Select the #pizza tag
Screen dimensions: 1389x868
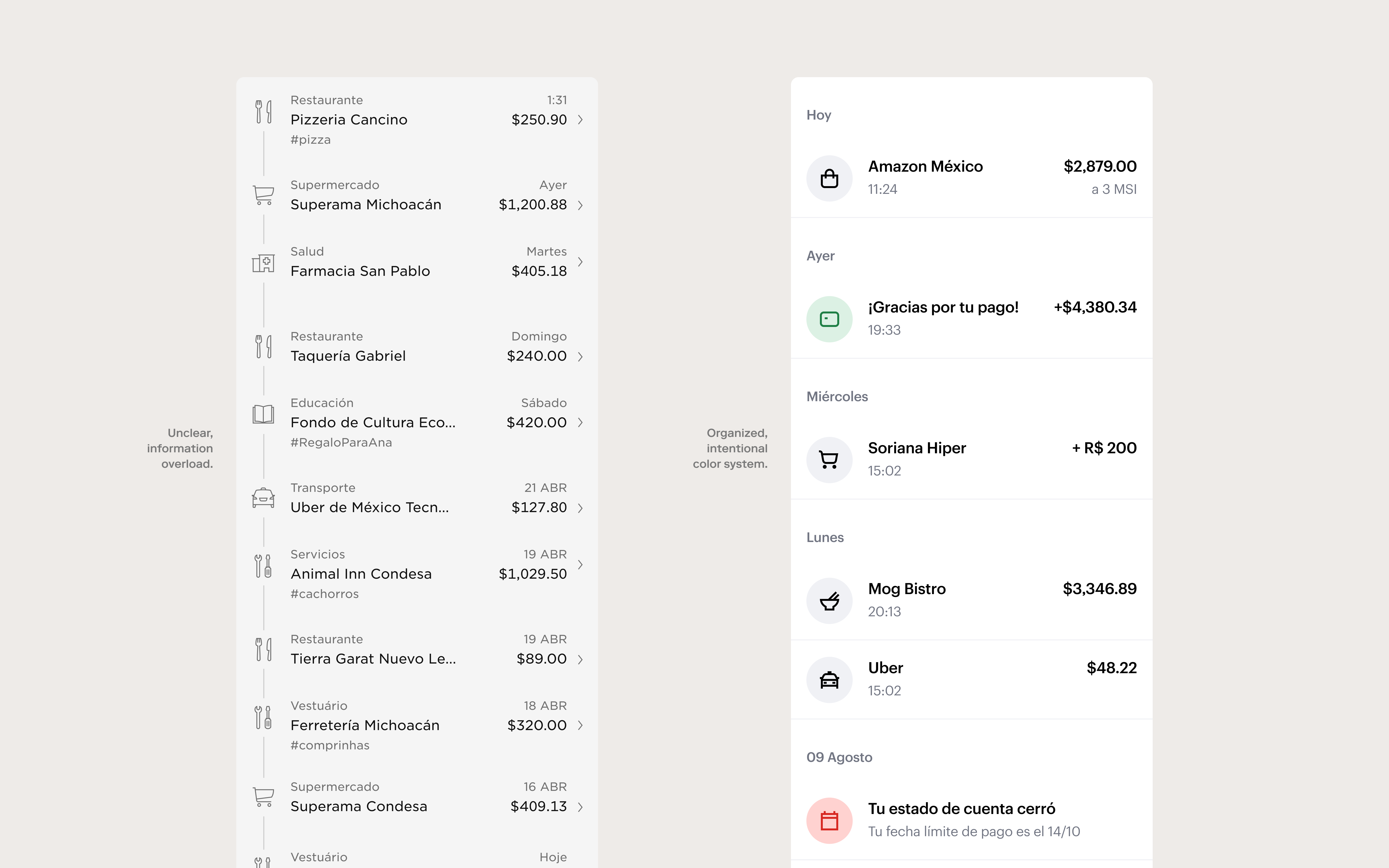point(311,140)
